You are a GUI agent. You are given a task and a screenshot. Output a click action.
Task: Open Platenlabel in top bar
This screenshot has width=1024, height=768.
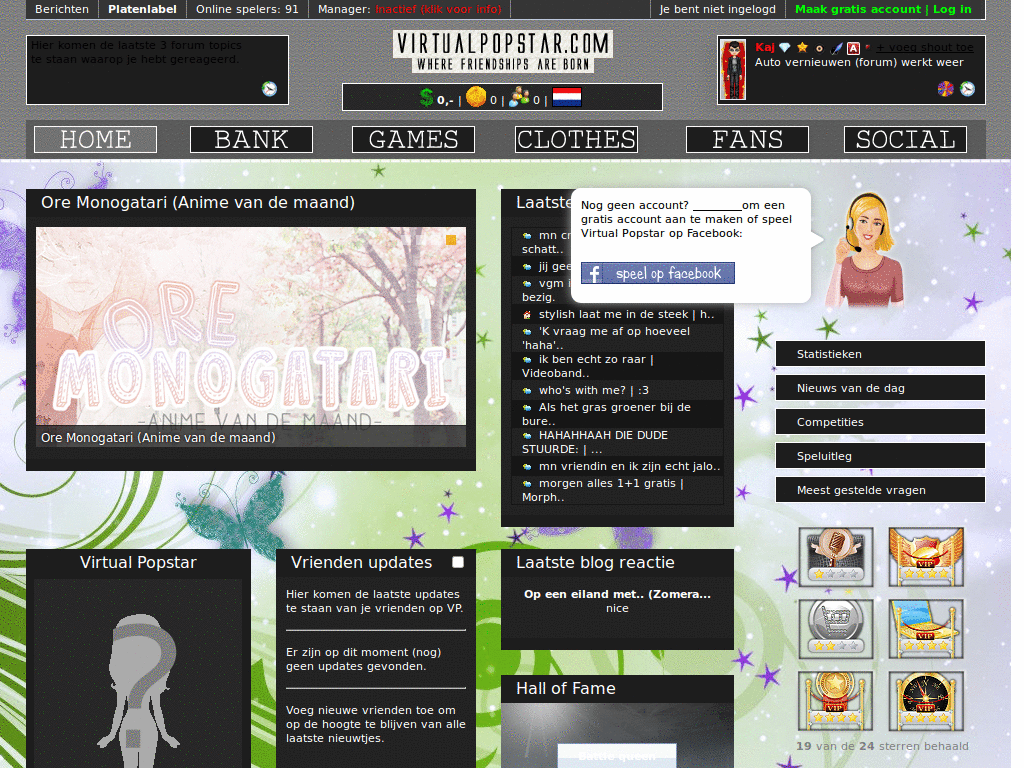pyautogui.click(x=142, y=9)
